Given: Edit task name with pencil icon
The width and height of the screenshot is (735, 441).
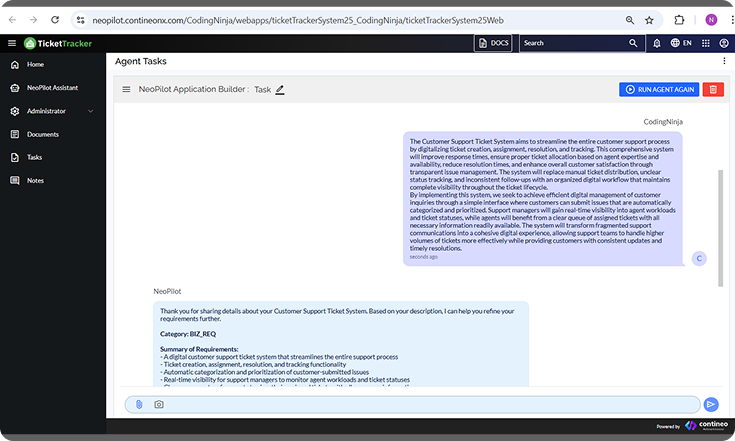Looking at the screenshot, I should (280, 90).
